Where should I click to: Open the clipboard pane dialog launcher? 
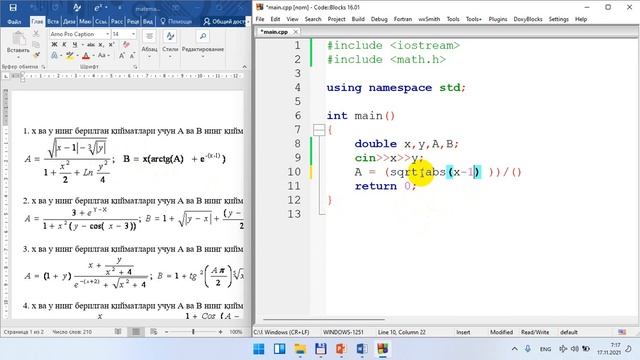[x=43, y=67]
